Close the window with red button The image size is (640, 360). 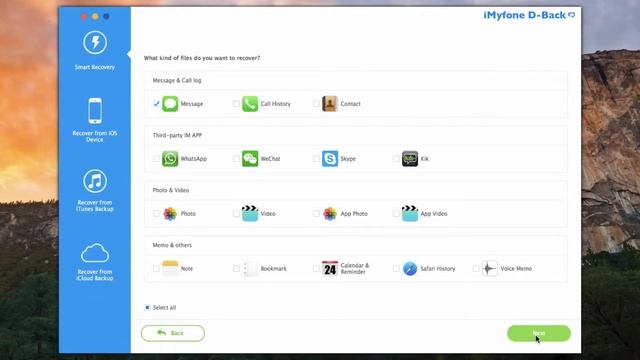84,16
